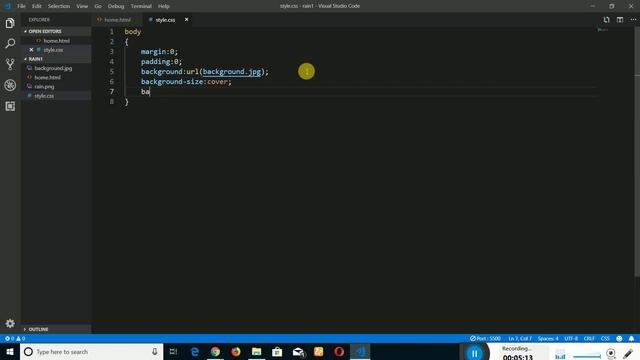This screenshot has height=360, width=640.
Task: Click the padding:0; declaration on line 4
Action: tap(161, 62)
